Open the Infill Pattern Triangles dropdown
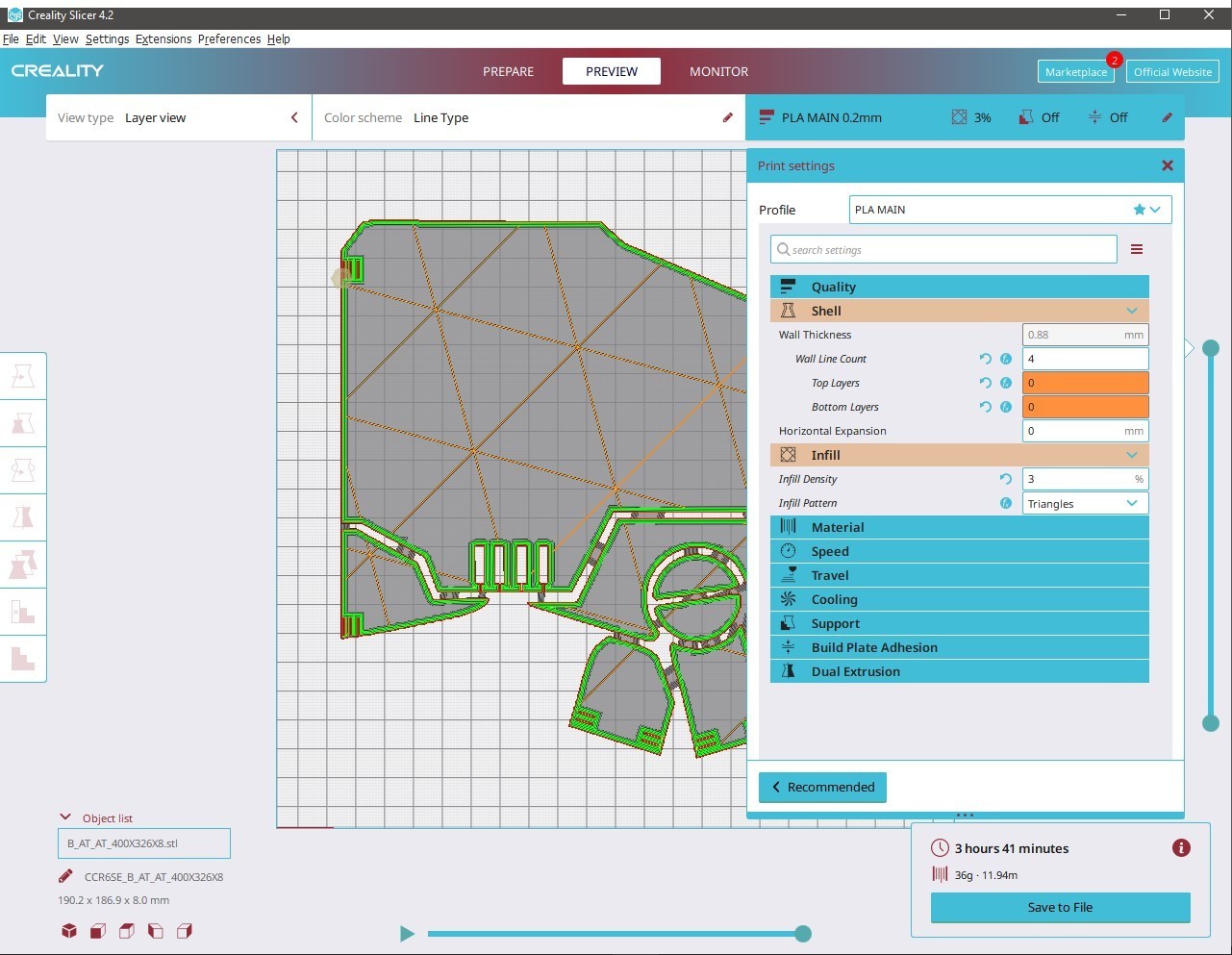The width and height of the screenshot is (1232, 955). click(x=1085, y=503)
